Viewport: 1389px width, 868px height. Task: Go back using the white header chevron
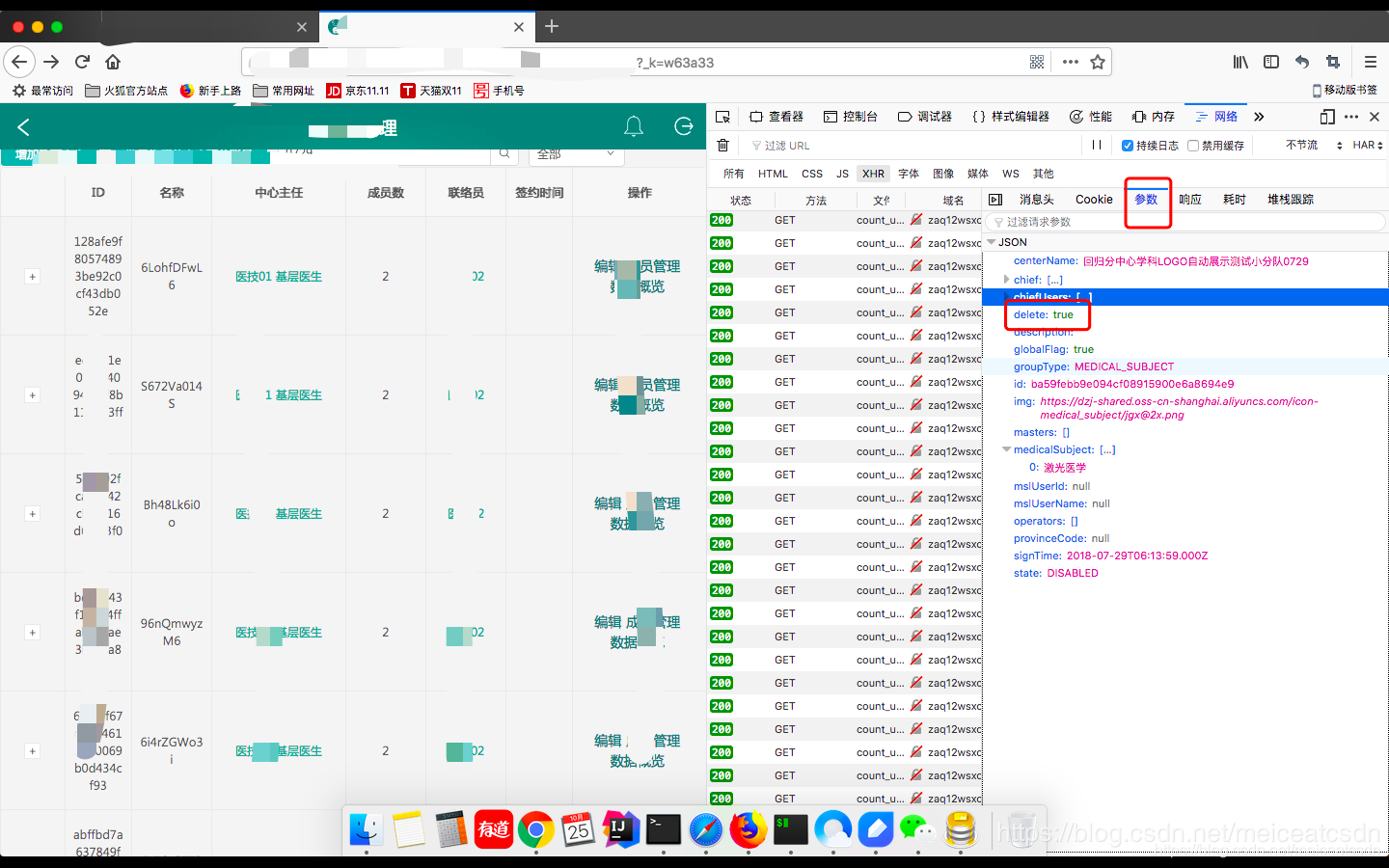coord(24,126)
